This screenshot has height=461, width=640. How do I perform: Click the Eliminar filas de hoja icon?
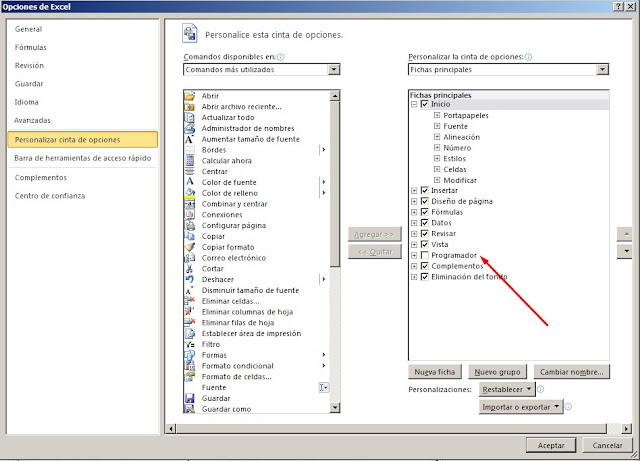click(189, 323)
